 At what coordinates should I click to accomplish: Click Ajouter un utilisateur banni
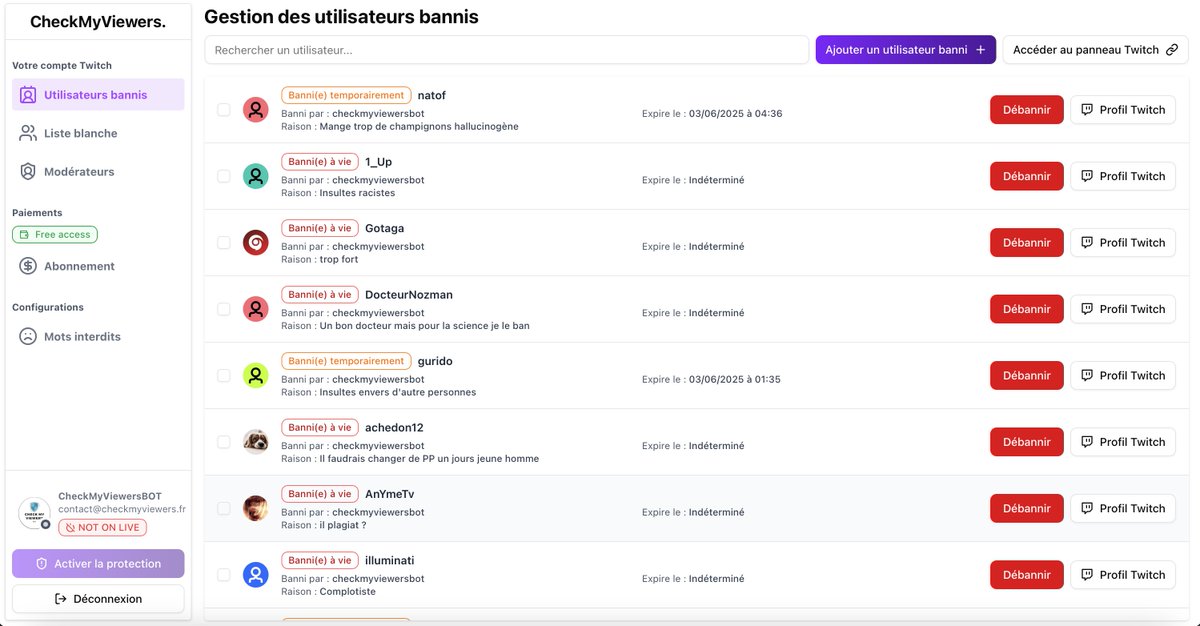905,48
